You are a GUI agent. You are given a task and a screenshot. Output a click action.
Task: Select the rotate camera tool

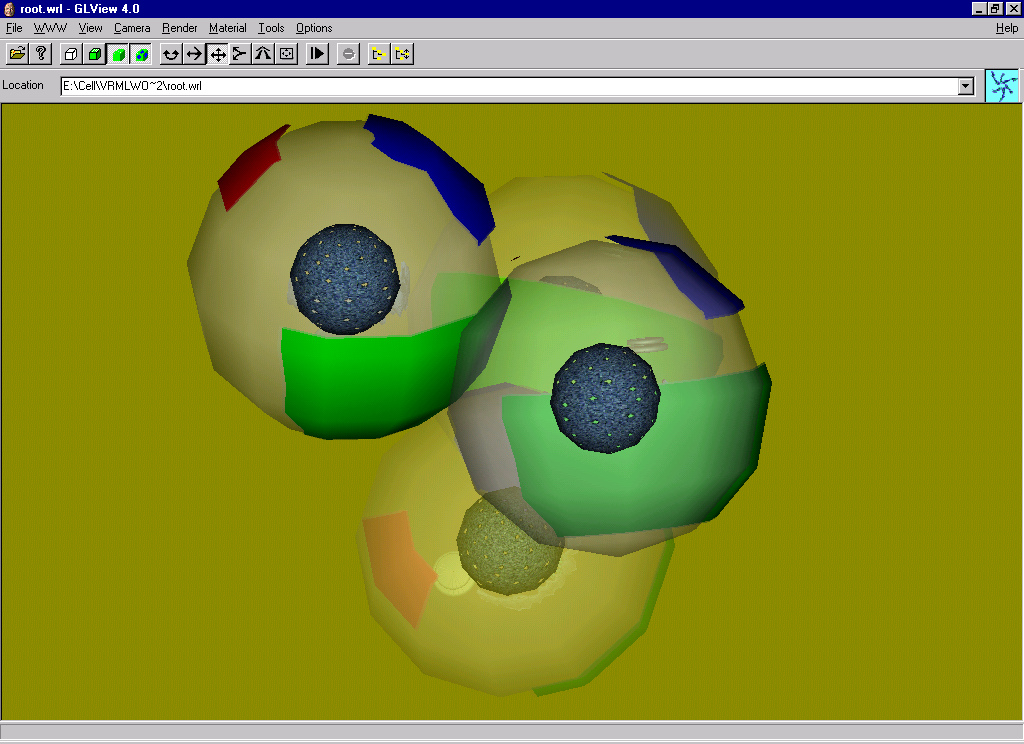(x=171, y=54)
